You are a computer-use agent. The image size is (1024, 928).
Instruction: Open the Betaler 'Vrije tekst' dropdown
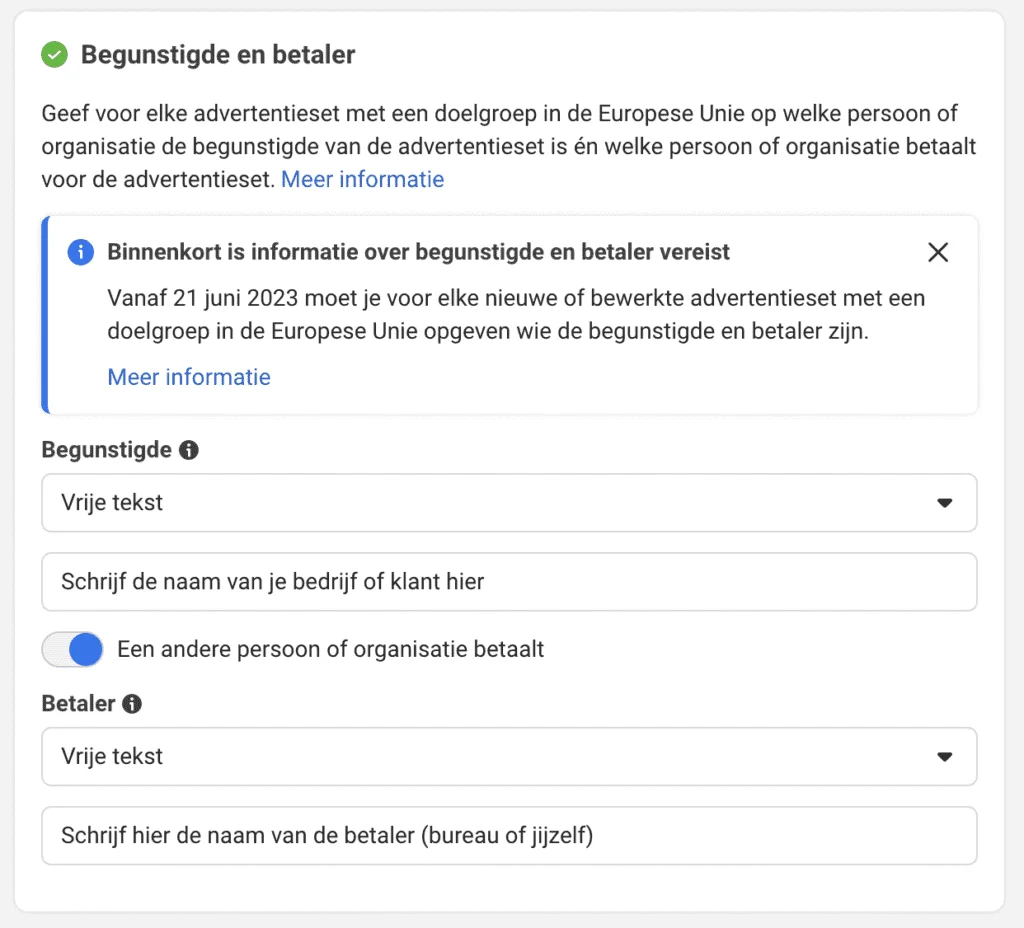tap(509, 756)
